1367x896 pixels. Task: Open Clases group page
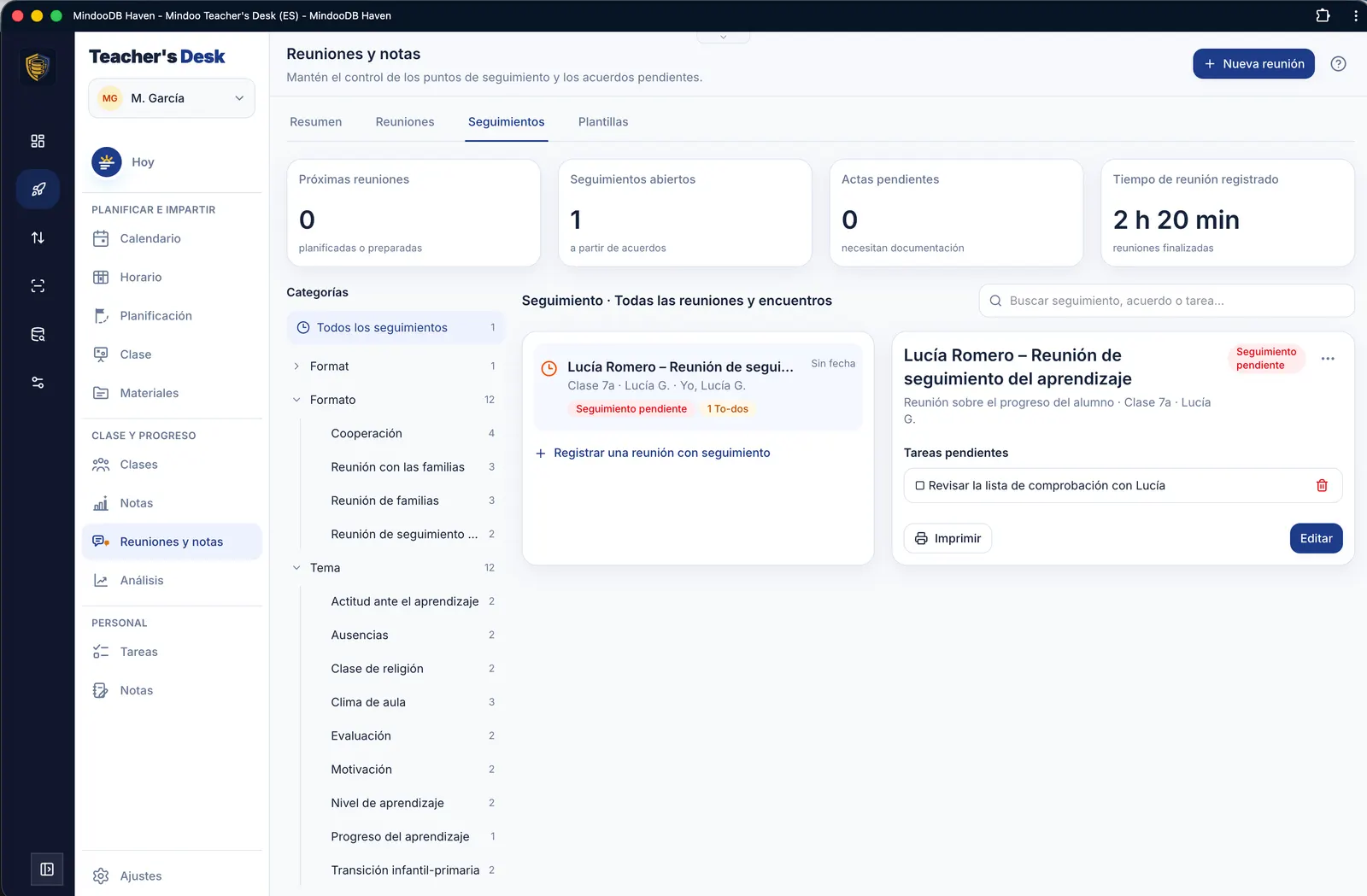click(172, 465)
